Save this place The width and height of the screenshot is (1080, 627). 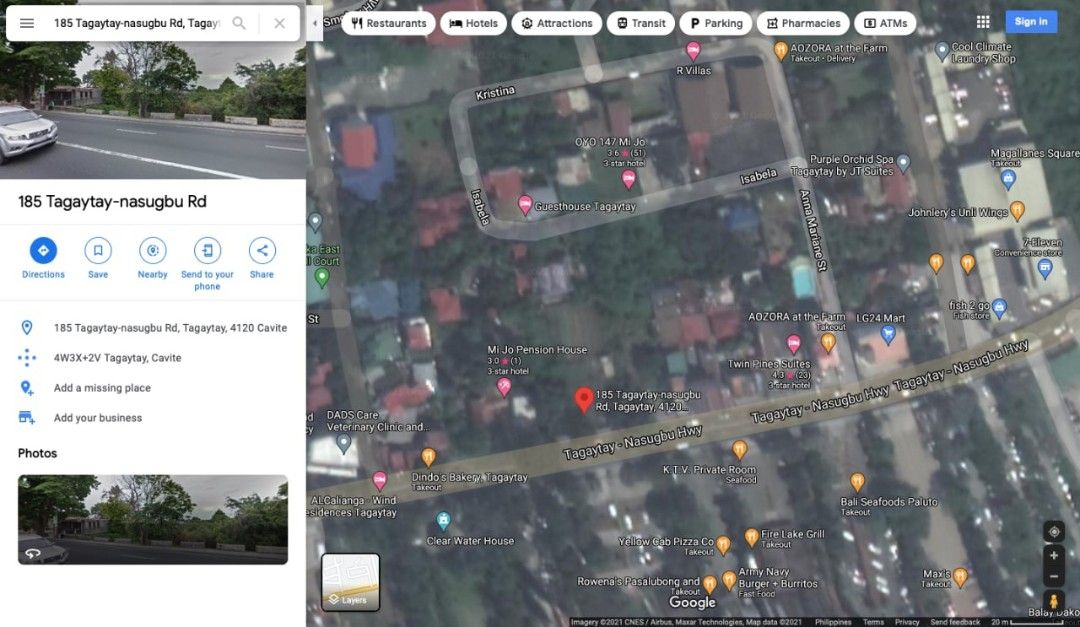(98, 258)
